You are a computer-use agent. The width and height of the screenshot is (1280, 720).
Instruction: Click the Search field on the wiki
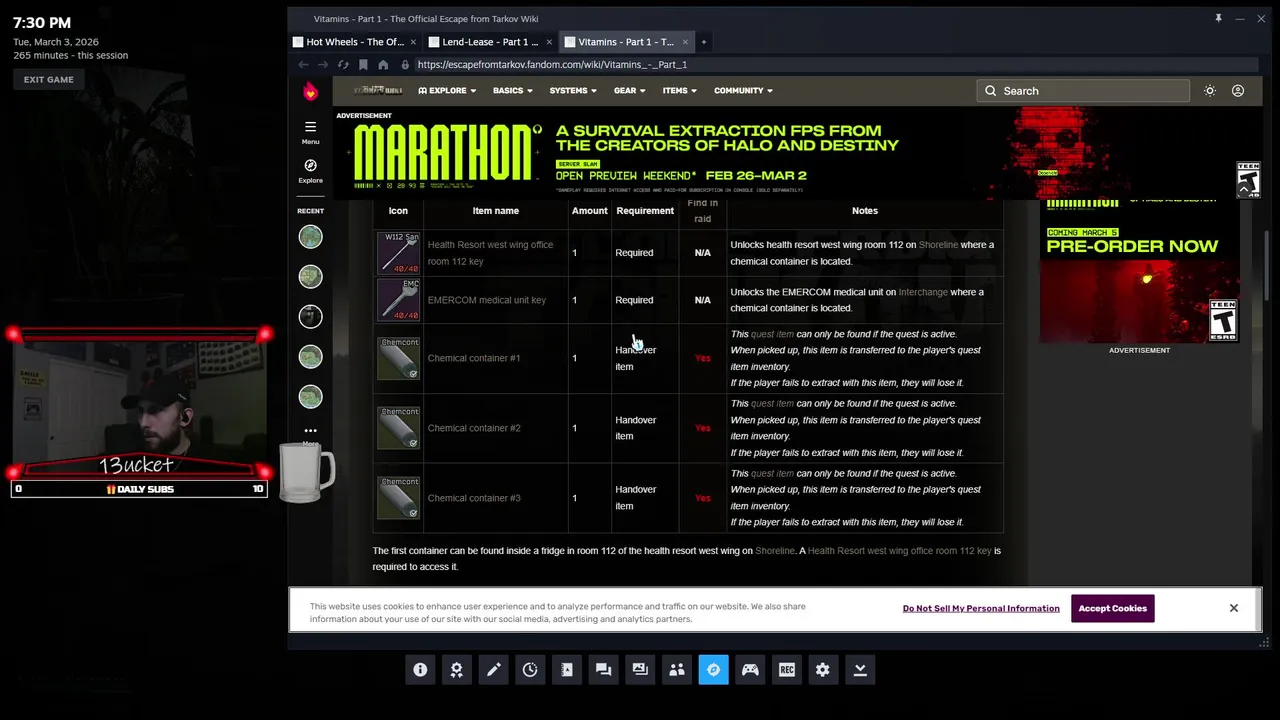[x=1083, y=91]
